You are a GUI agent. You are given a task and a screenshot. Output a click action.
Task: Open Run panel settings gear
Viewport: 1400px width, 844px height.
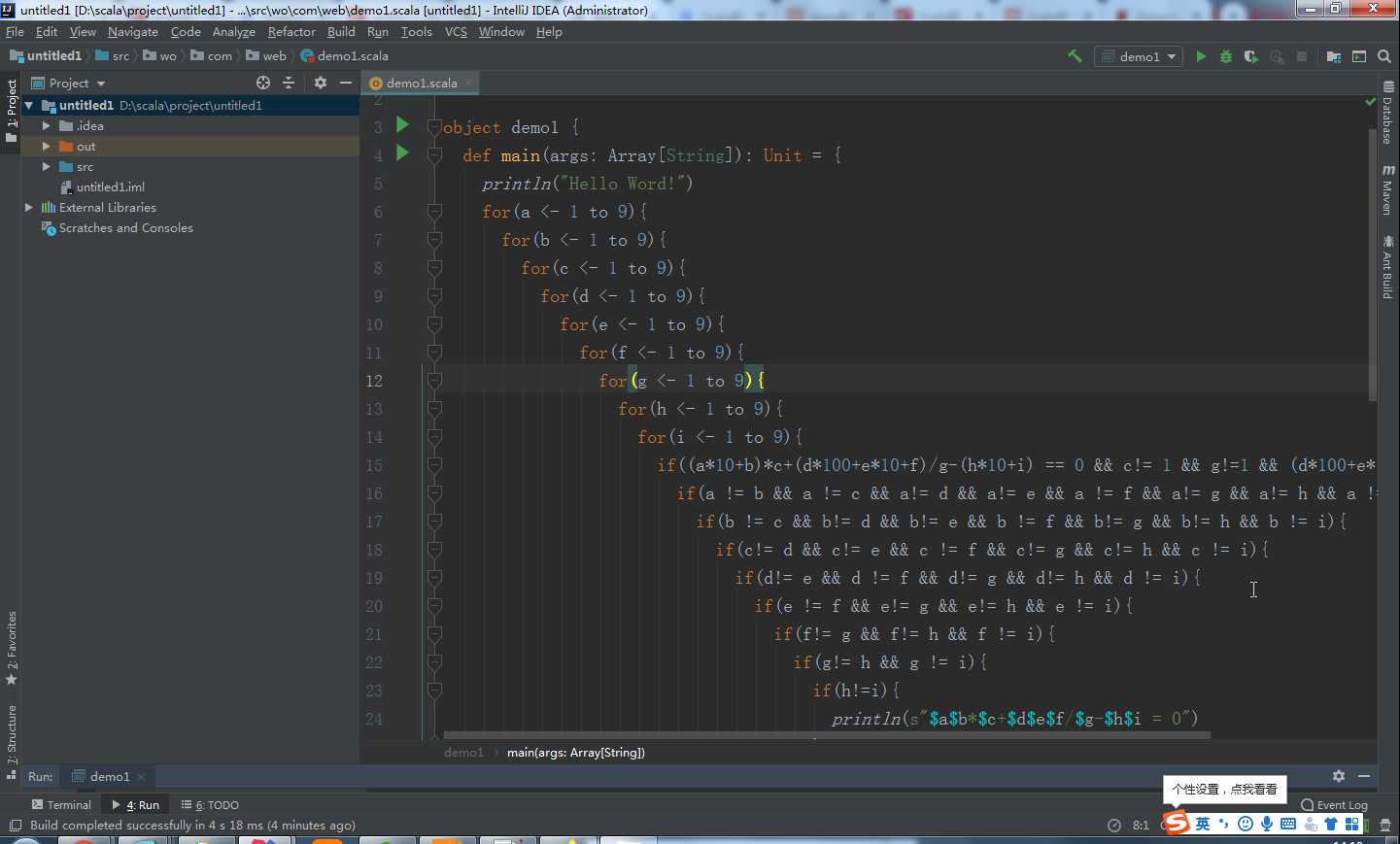pos(1339,776)
